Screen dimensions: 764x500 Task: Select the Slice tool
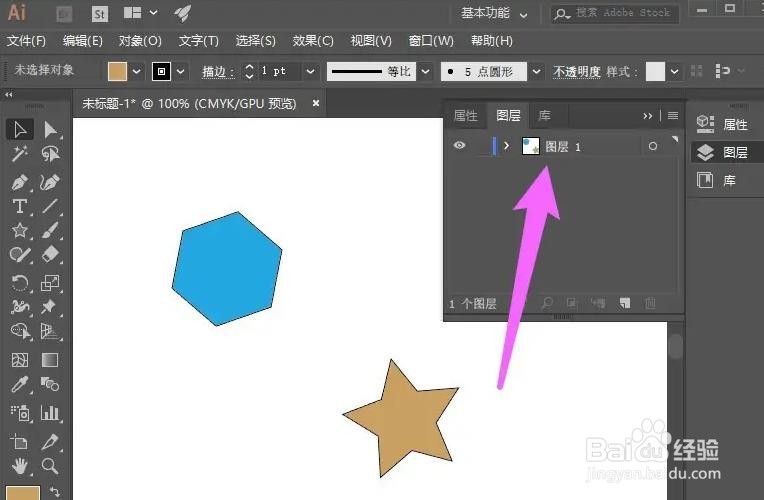pyautogui.click(x=50, y=442)
